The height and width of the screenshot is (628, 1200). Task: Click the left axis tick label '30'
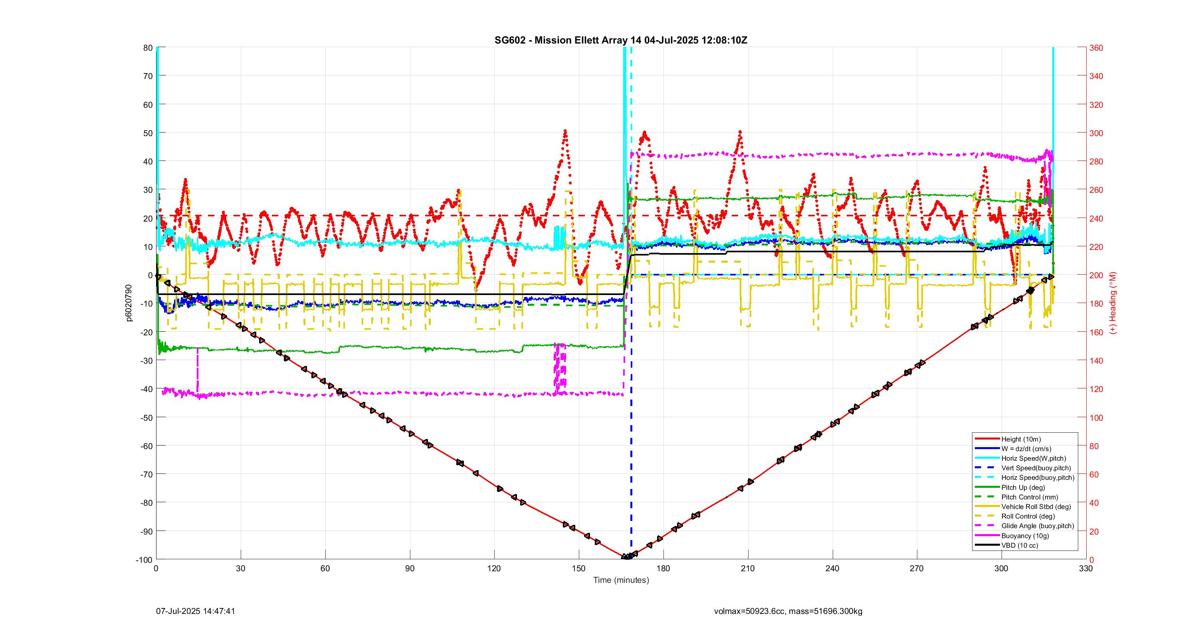[147, 190]
